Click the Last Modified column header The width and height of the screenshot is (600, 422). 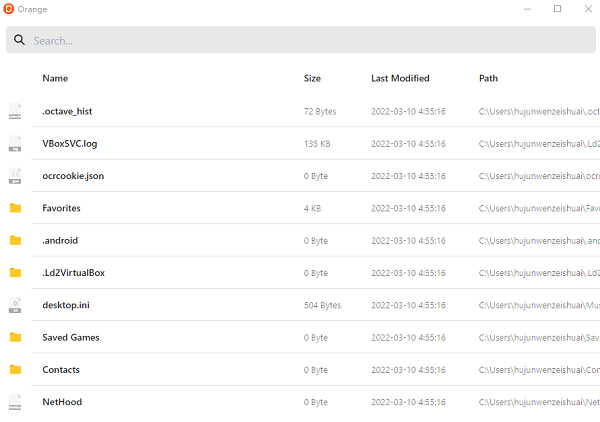click(400, 78)
